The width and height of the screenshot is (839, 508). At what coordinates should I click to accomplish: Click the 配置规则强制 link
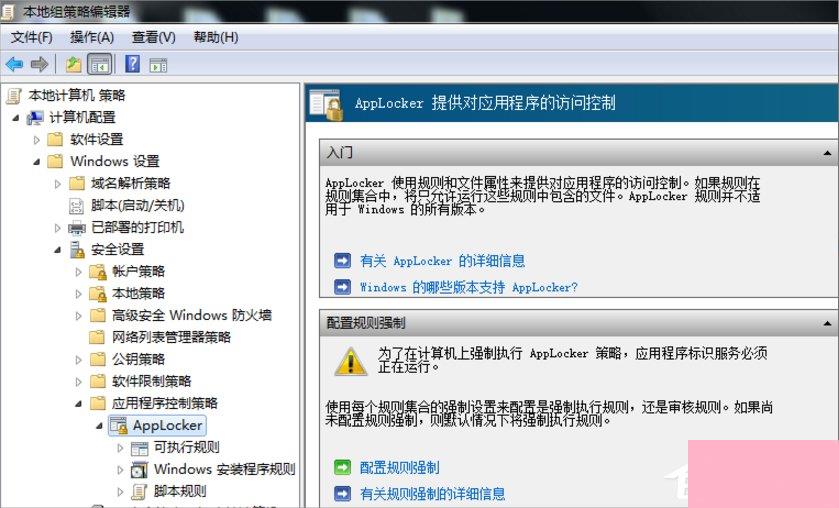[x=400, y=467]
